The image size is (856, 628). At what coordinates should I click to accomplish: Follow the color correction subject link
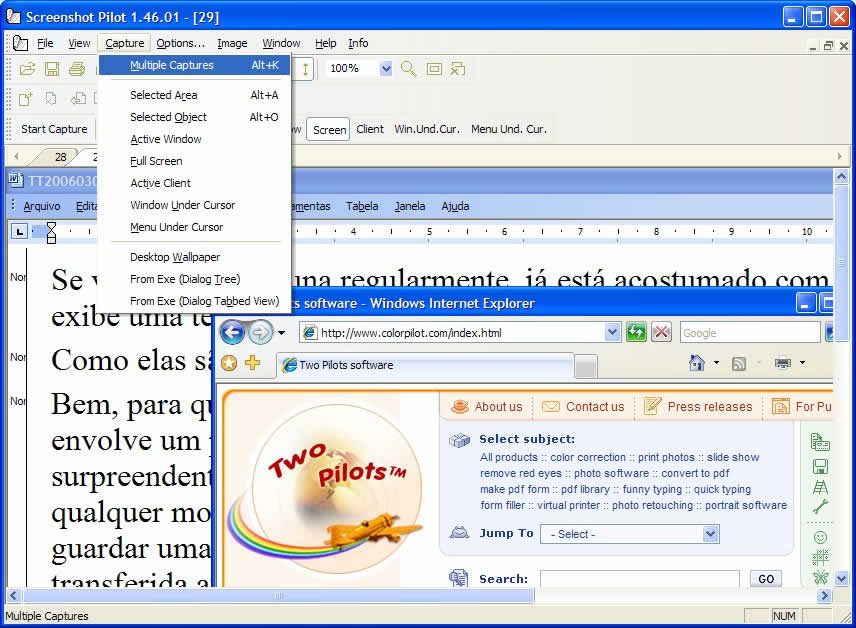587,457
